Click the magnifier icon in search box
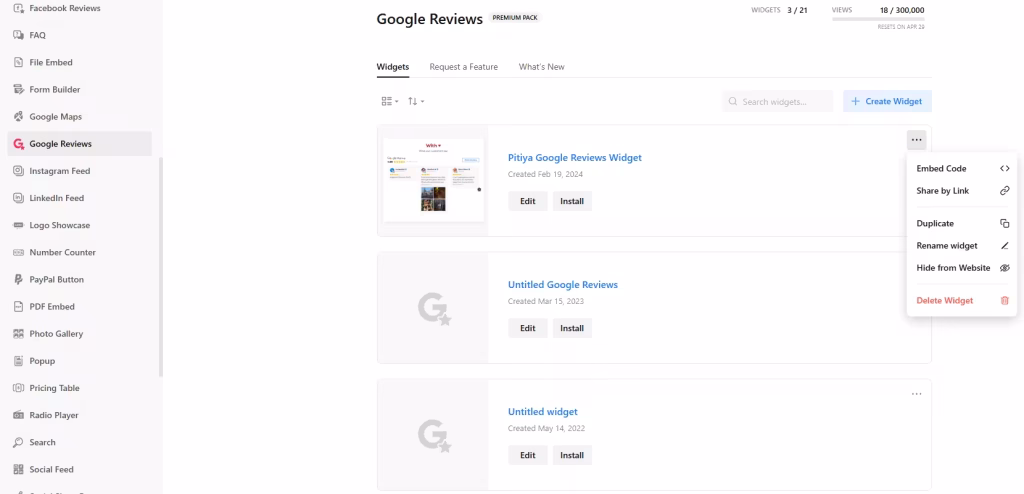 pyautogui.click(x=733, y=101)
